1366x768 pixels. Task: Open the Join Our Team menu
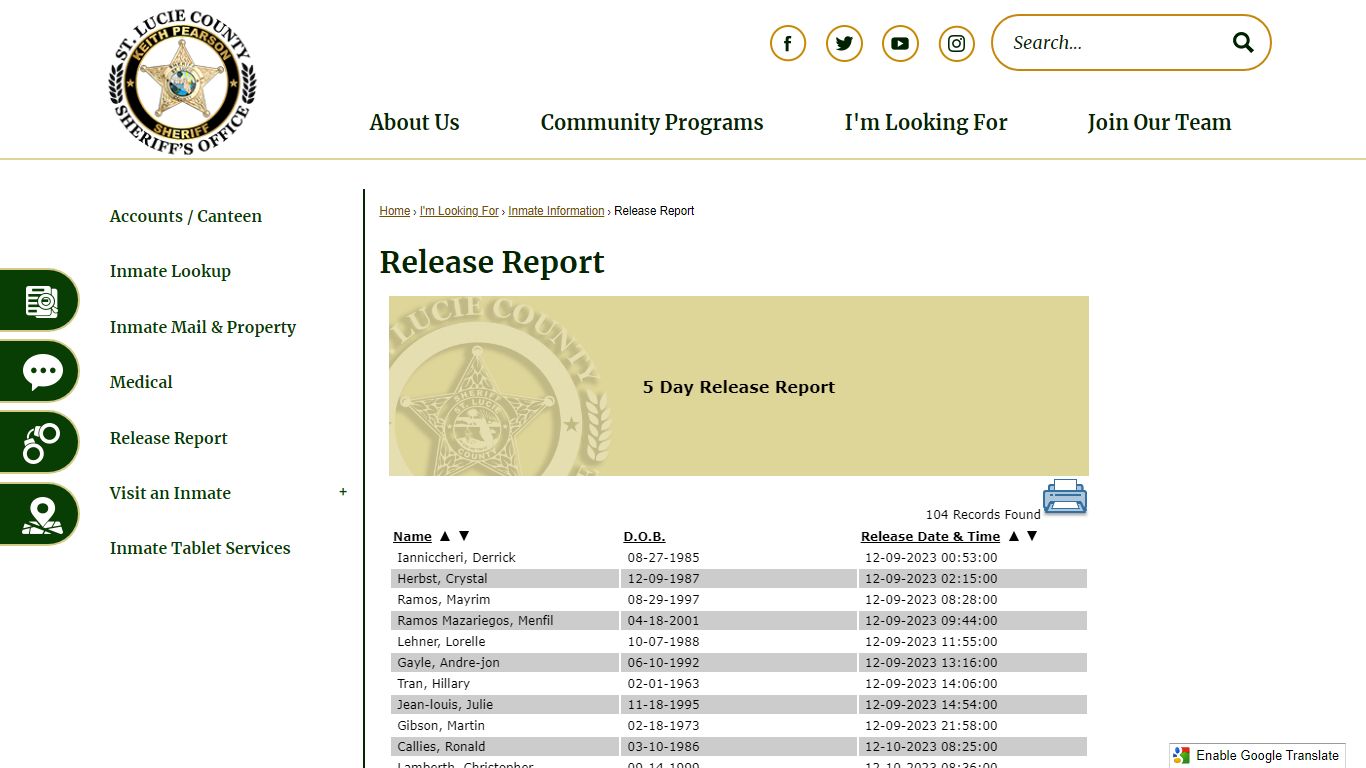(x=1159, y=122)
